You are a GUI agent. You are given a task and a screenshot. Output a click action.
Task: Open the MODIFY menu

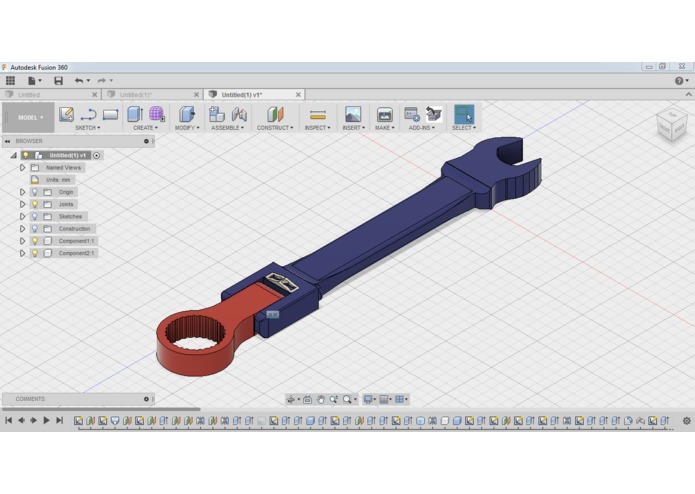click(187, 128)
